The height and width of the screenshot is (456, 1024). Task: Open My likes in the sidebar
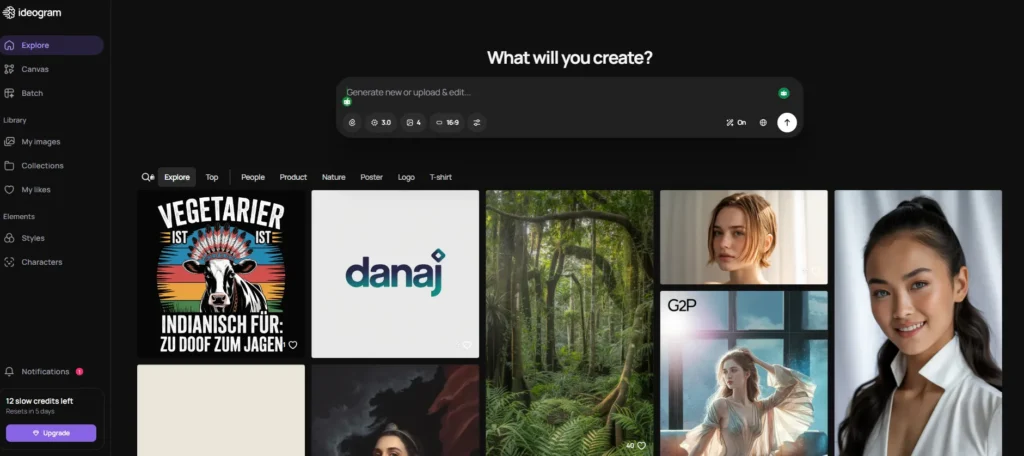pos(36,189)
